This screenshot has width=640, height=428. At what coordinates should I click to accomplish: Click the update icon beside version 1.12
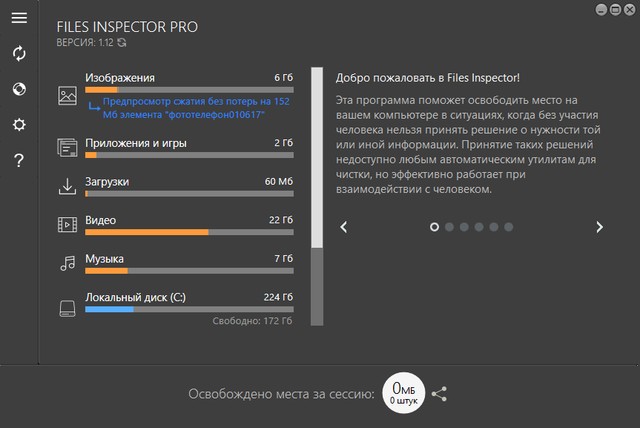coord(122,43)
